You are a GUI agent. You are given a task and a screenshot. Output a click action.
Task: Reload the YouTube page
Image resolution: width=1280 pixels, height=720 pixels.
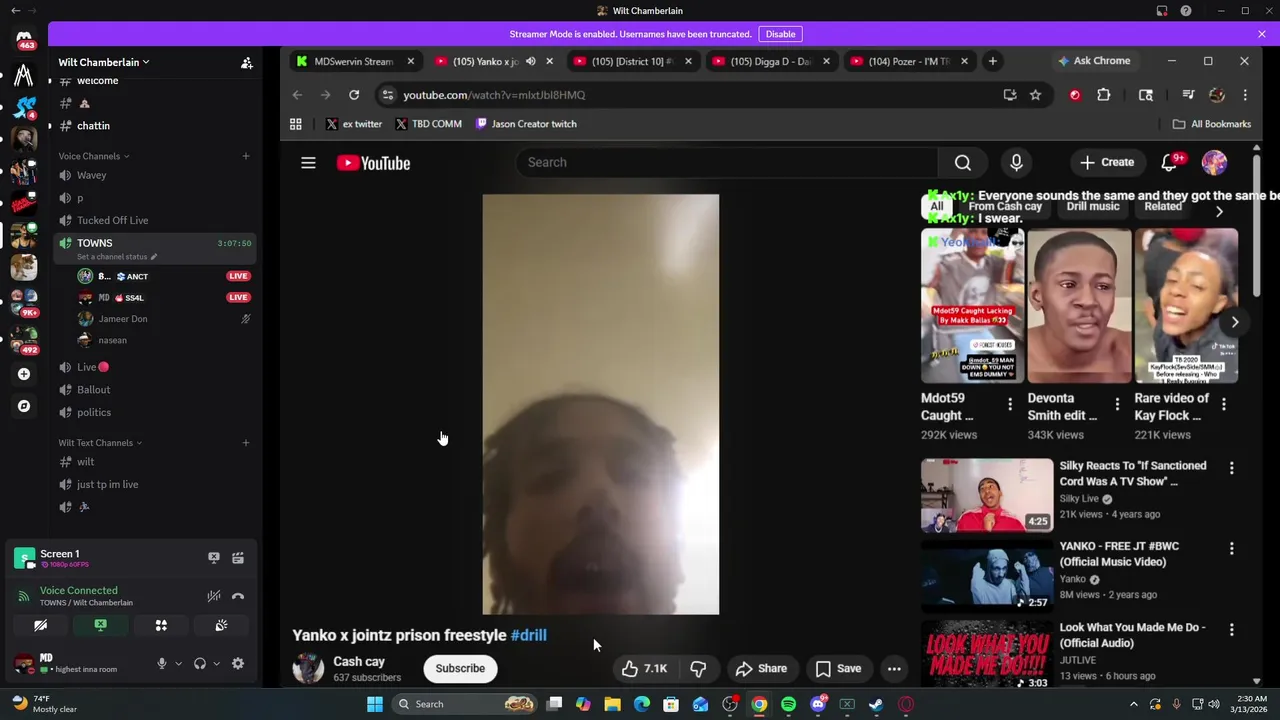(354, 95)
